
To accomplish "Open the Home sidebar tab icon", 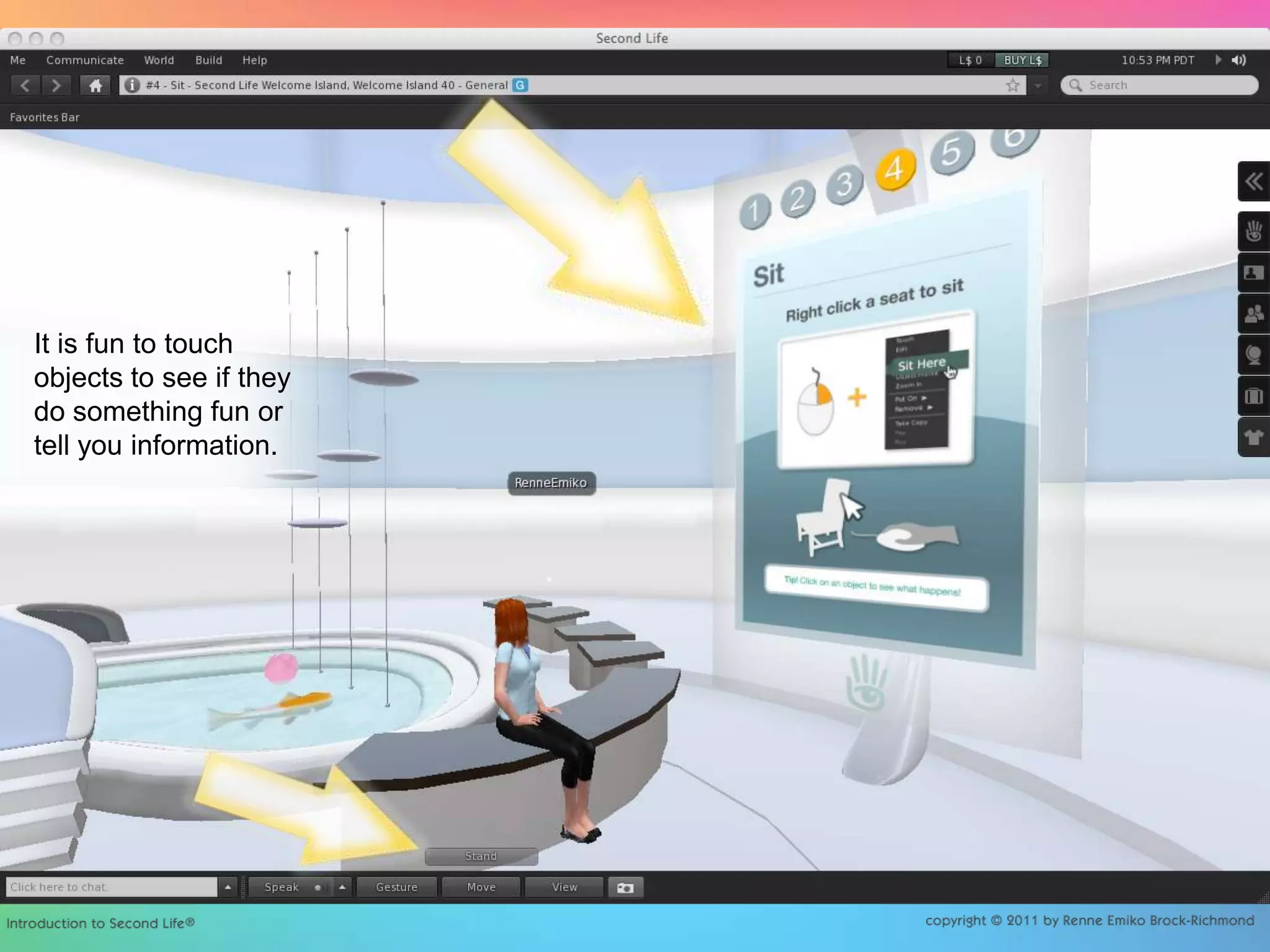I will click(1253, 231).
